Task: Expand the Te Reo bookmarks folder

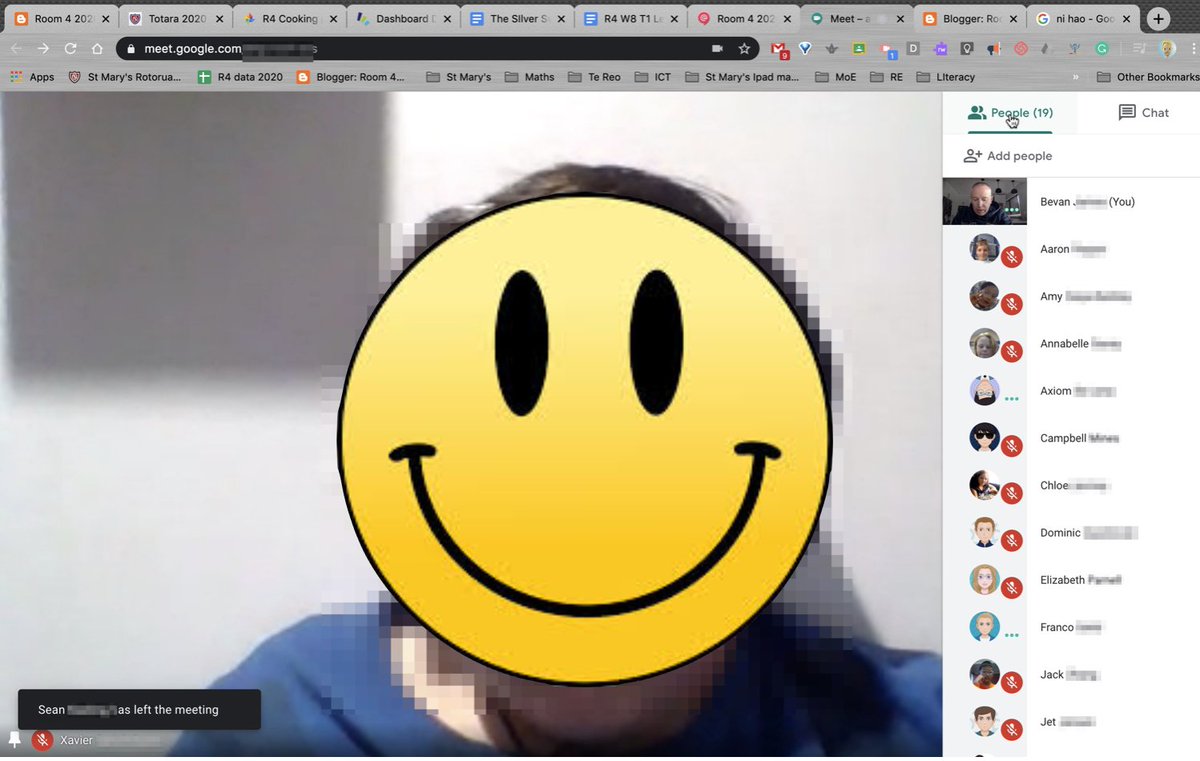Action: 594,77
